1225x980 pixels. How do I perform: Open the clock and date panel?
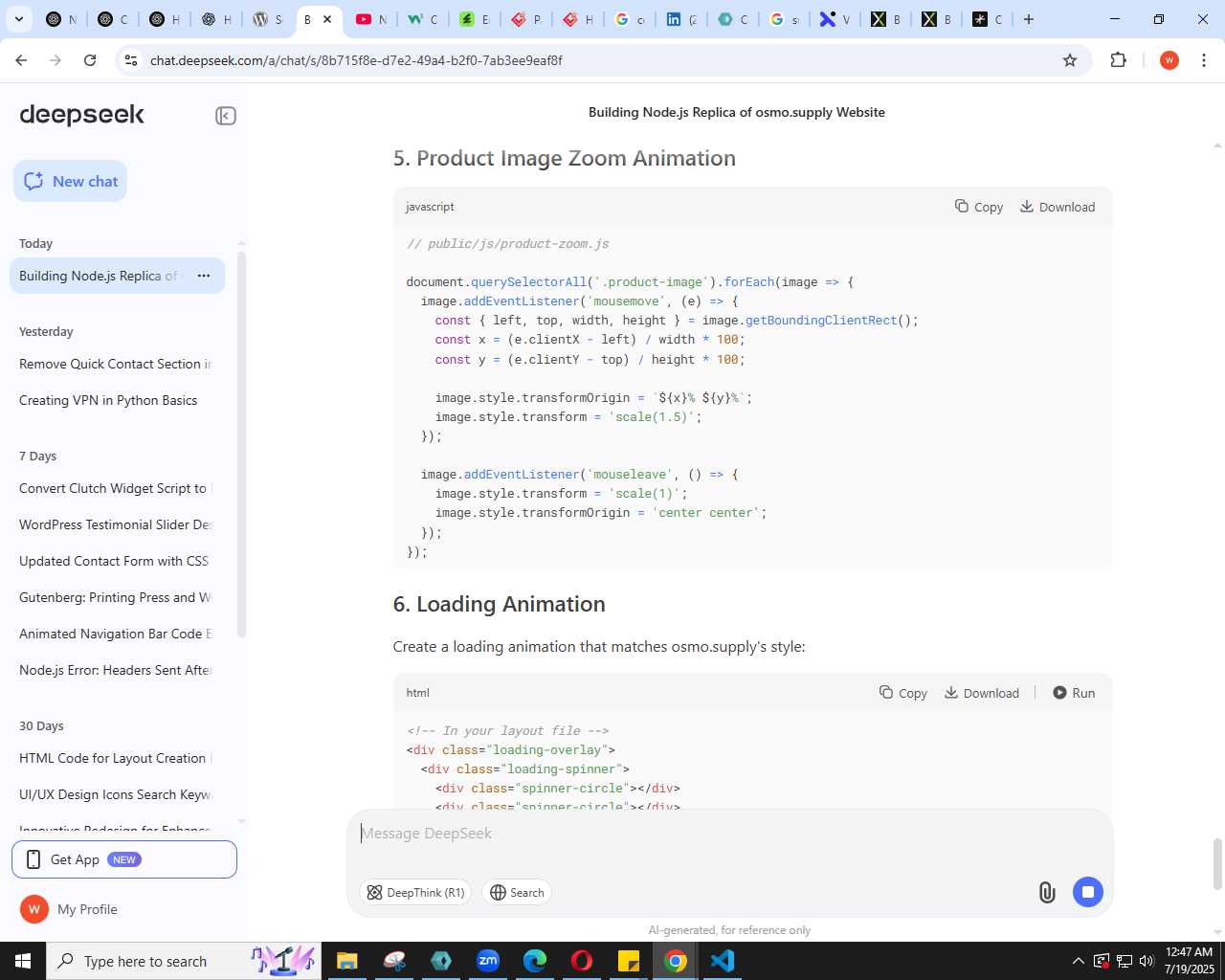[1190, 961]
